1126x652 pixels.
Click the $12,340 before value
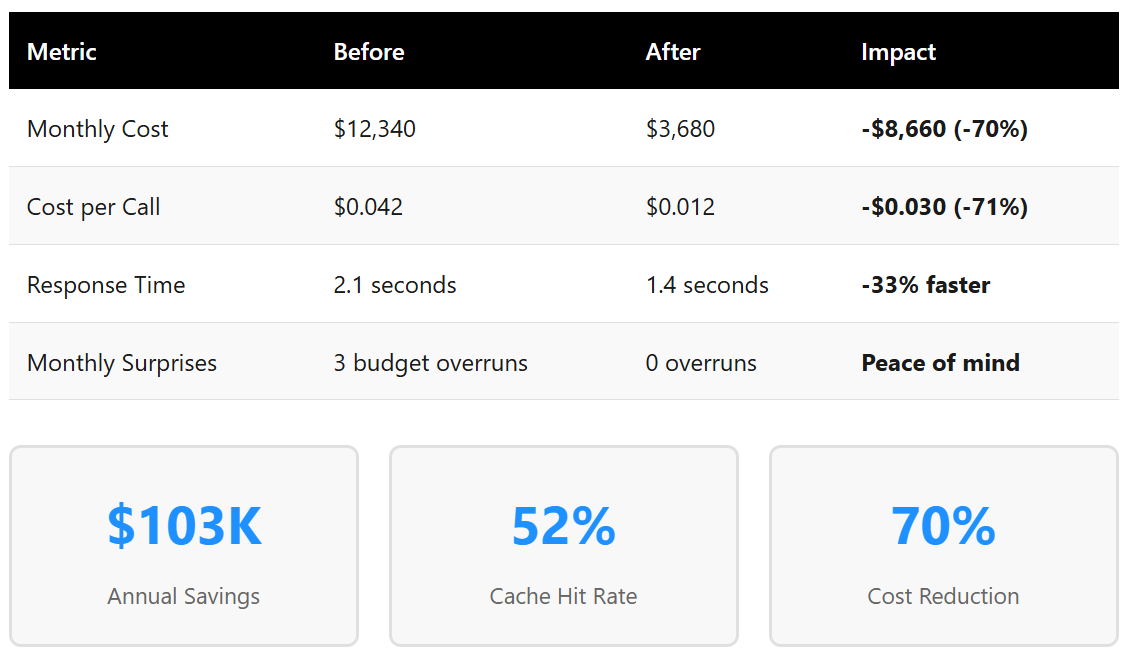375,129
